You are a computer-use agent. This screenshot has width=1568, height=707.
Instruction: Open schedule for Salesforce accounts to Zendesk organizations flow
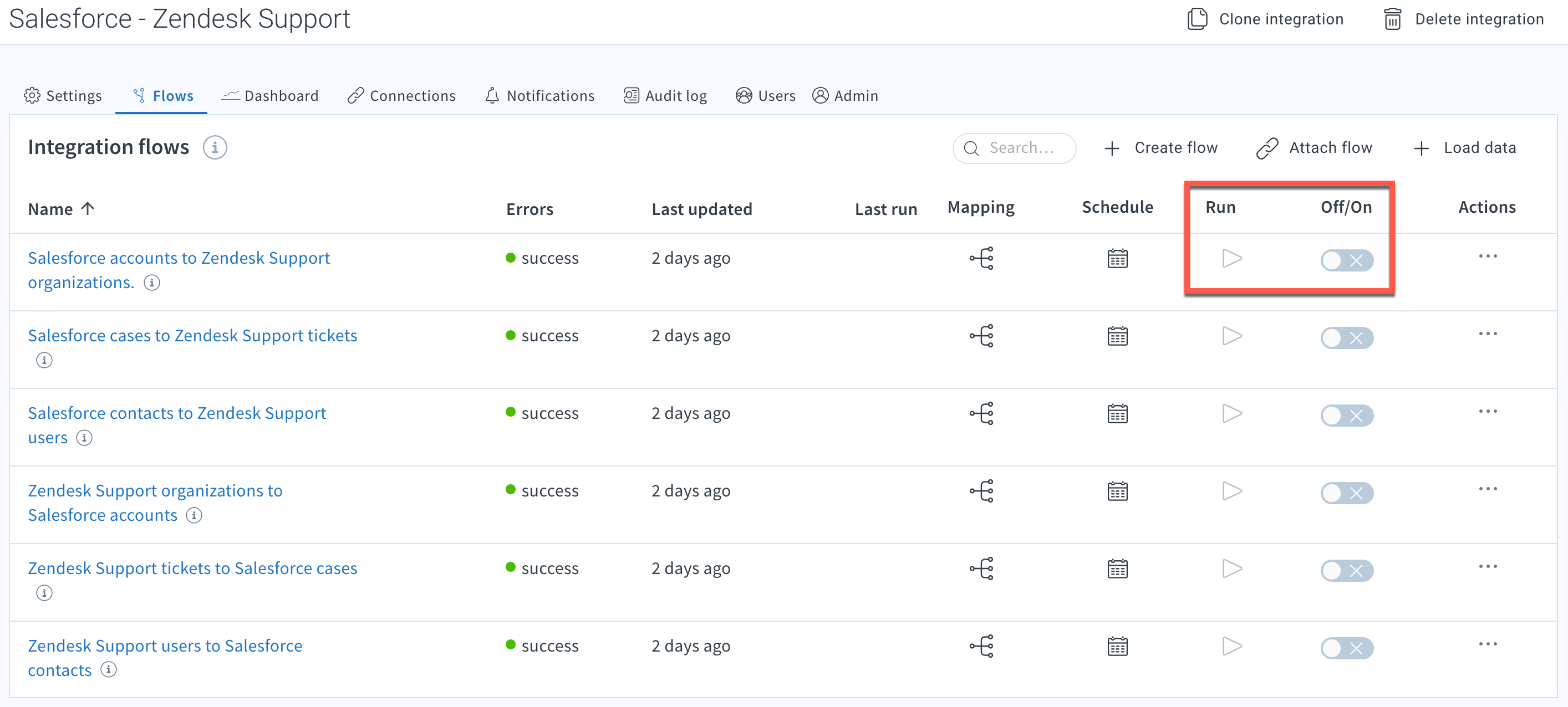tap(1118, 259)
